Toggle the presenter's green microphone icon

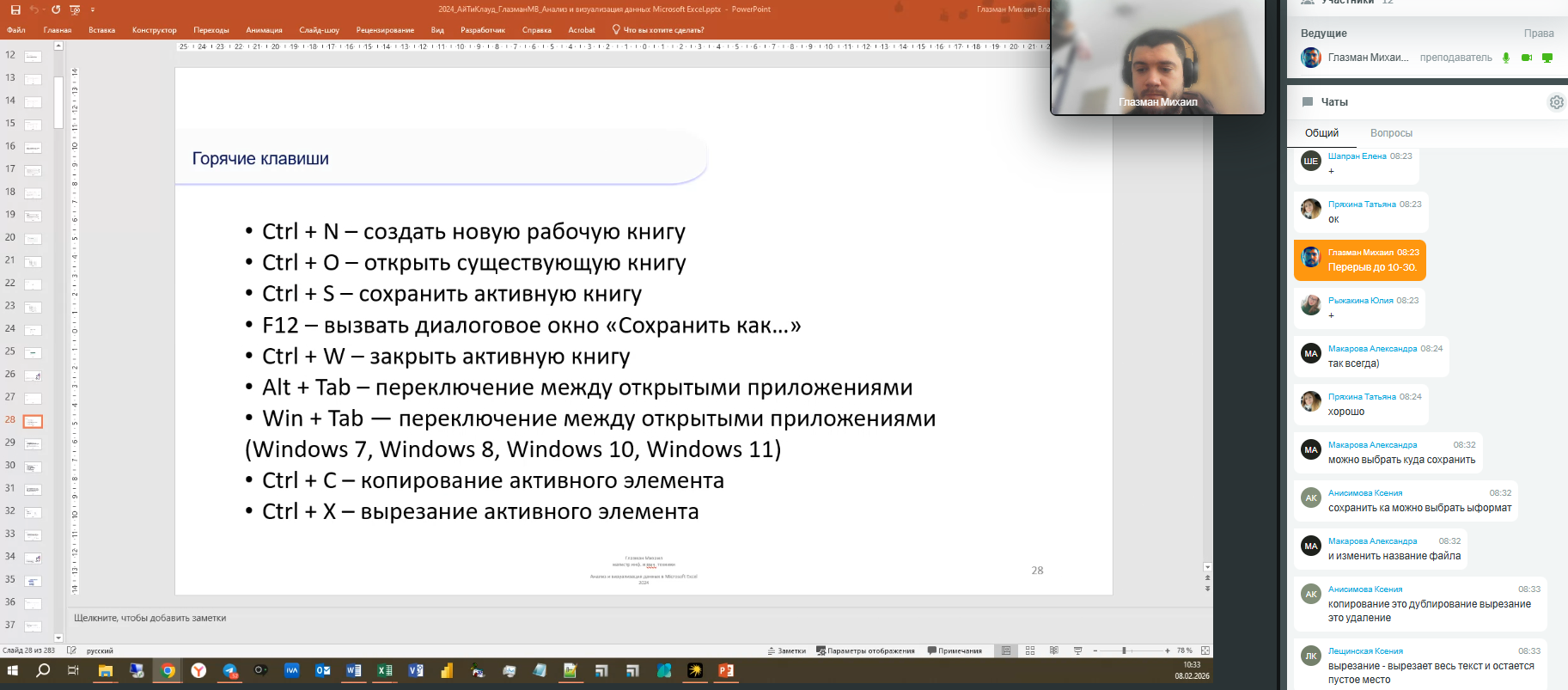pyautogui.click(x=1505, y=58)
